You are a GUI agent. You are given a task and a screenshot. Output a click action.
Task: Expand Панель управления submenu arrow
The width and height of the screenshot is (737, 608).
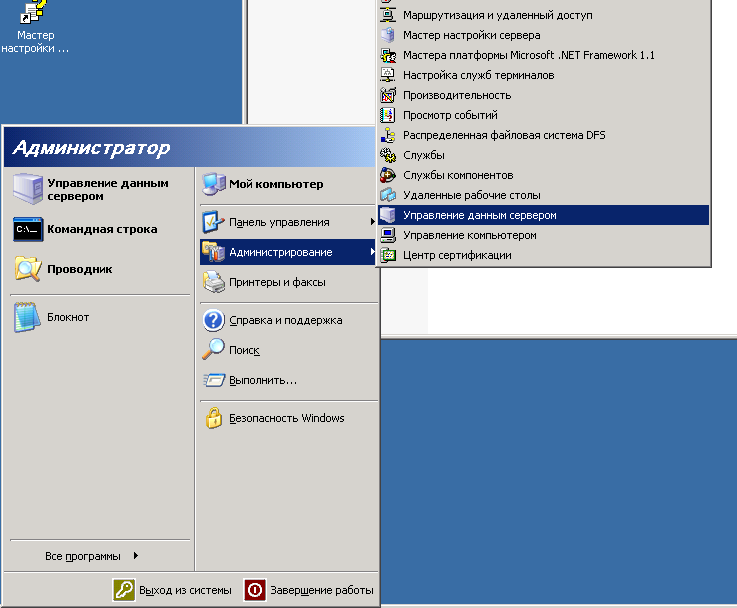(372, 221)
